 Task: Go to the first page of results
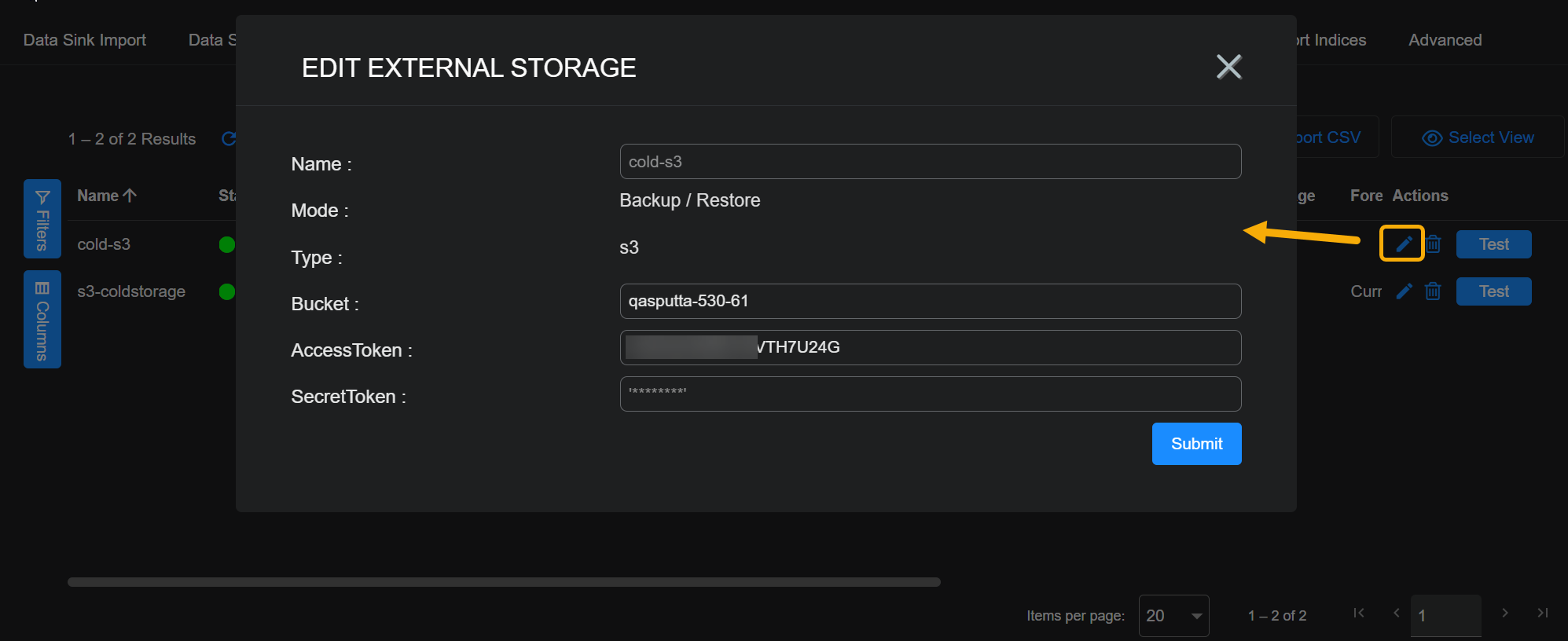pos(1359,613)
